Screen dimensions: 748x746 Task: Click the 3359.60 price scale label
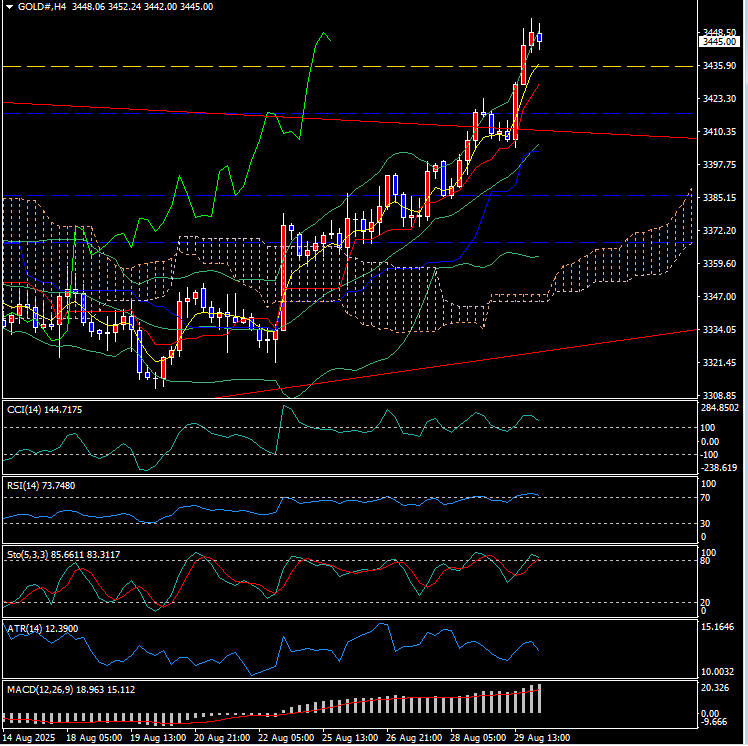(x=719, y=264)
